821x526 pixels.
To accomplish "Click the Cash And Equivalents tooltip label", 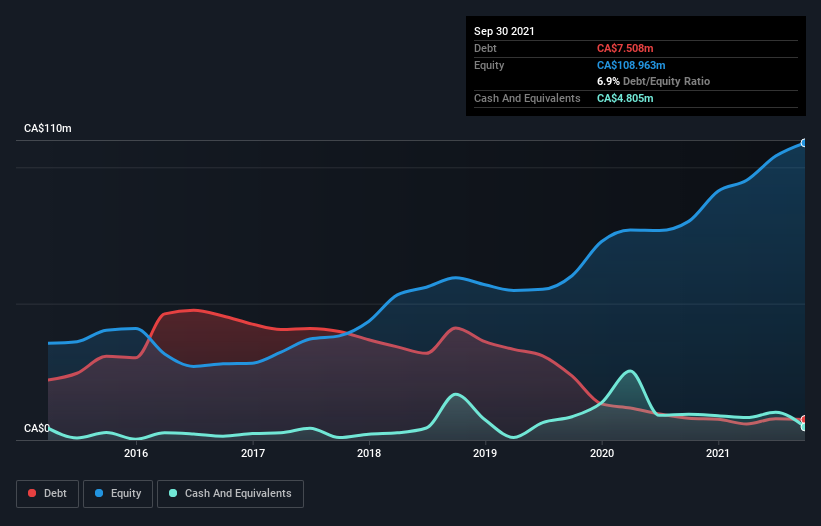I will point(527,98).
